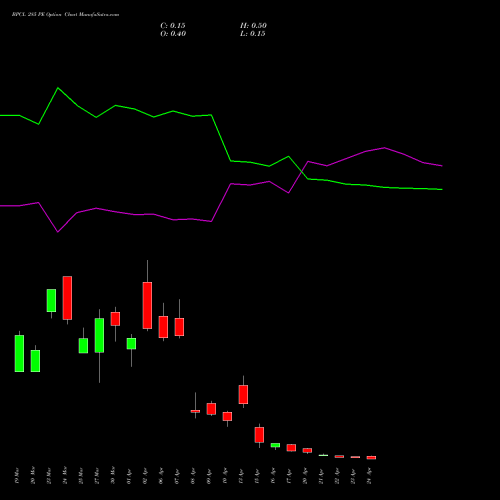Click the '01 Apr' date label on axis
This screenshot has height=500, width=500.
(x=129, y=476)
